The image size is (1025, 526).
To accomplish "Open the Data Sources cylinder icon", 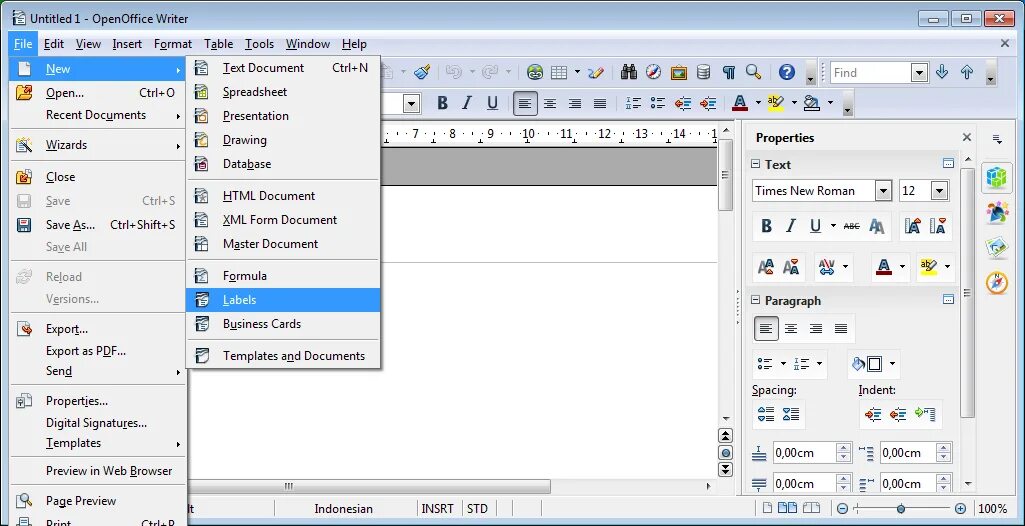I will pyautogui.click(x=703, y=72).
